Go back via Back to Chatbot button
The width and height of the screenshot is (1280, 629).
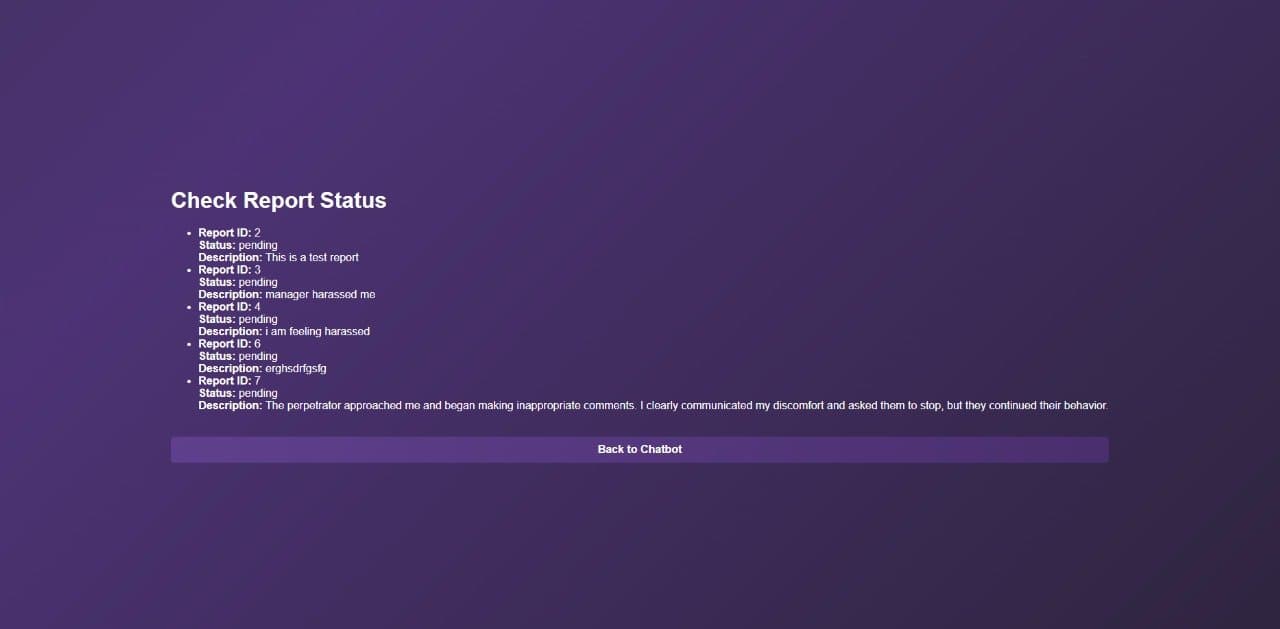coord(639,449)
